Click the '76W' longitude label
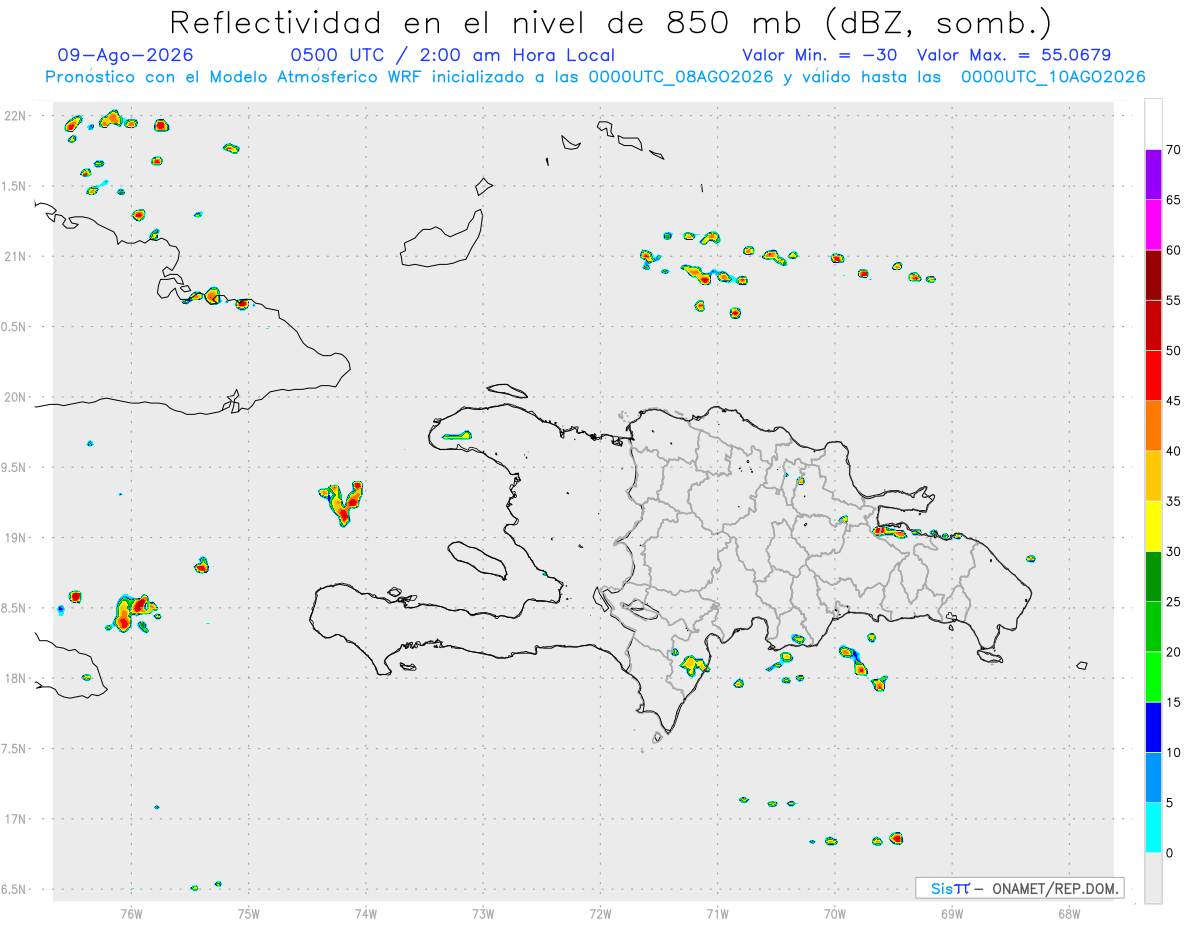 [131, 912]
